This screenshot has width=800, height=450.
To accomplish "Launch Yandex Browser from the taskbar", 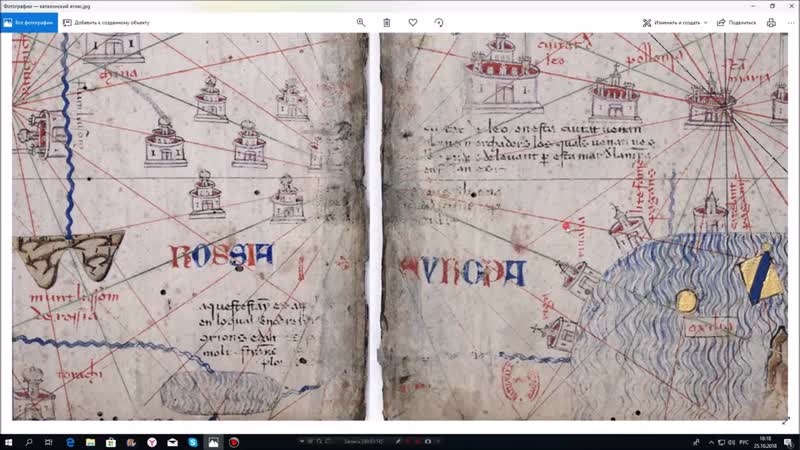I will [152, 442].
